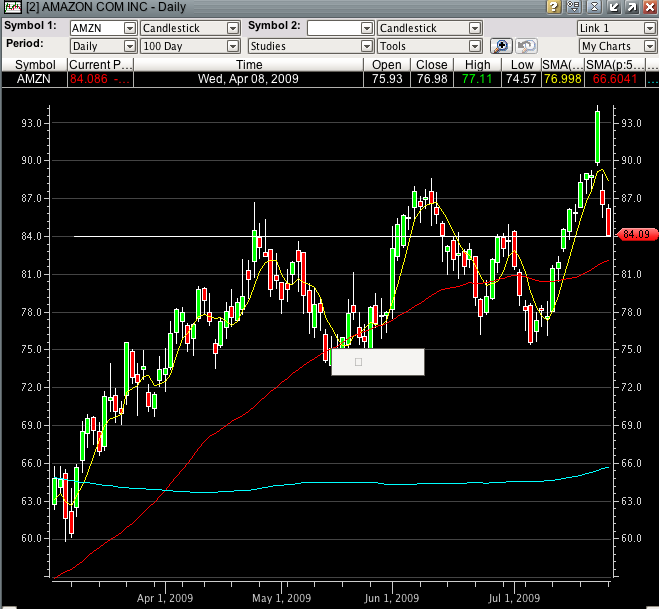Click the up-right arrow window icon

pos(631,8)
